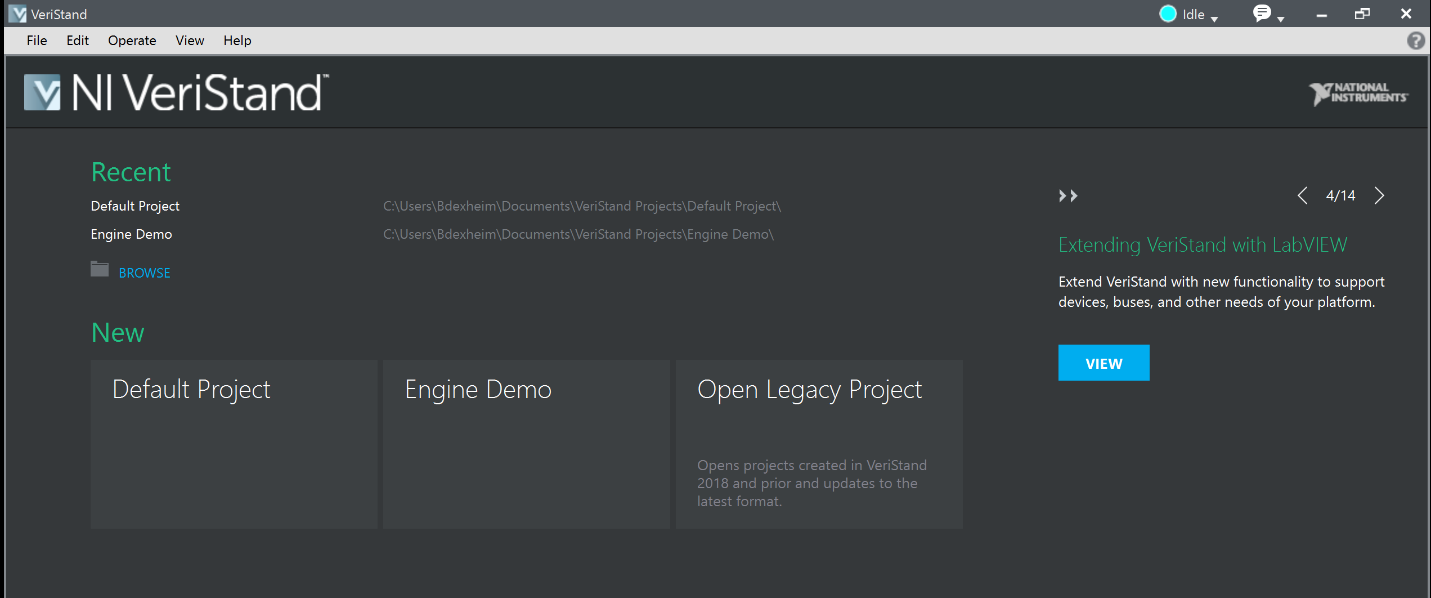Viewport: 1431px width, 598px height.
Task: Select the Open Legacy Project tile
Action: coord(819,444)
